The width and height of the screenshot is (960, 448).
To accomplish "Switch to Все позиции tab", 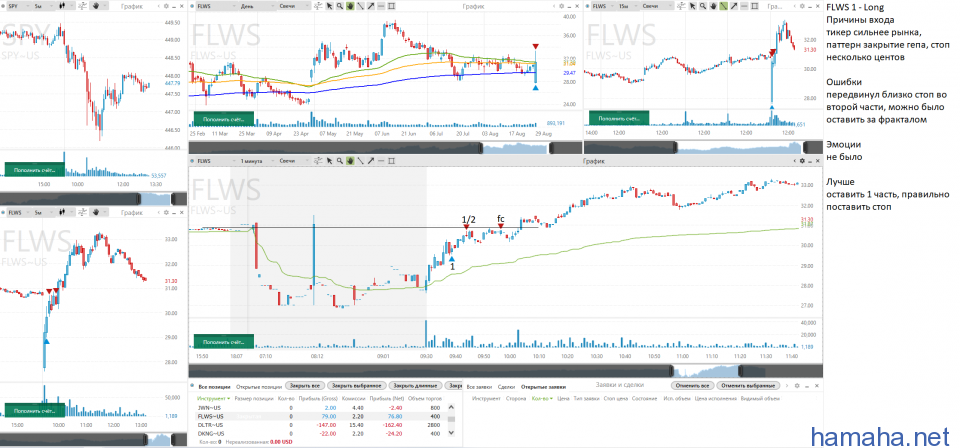I will (x=214, y=387).
